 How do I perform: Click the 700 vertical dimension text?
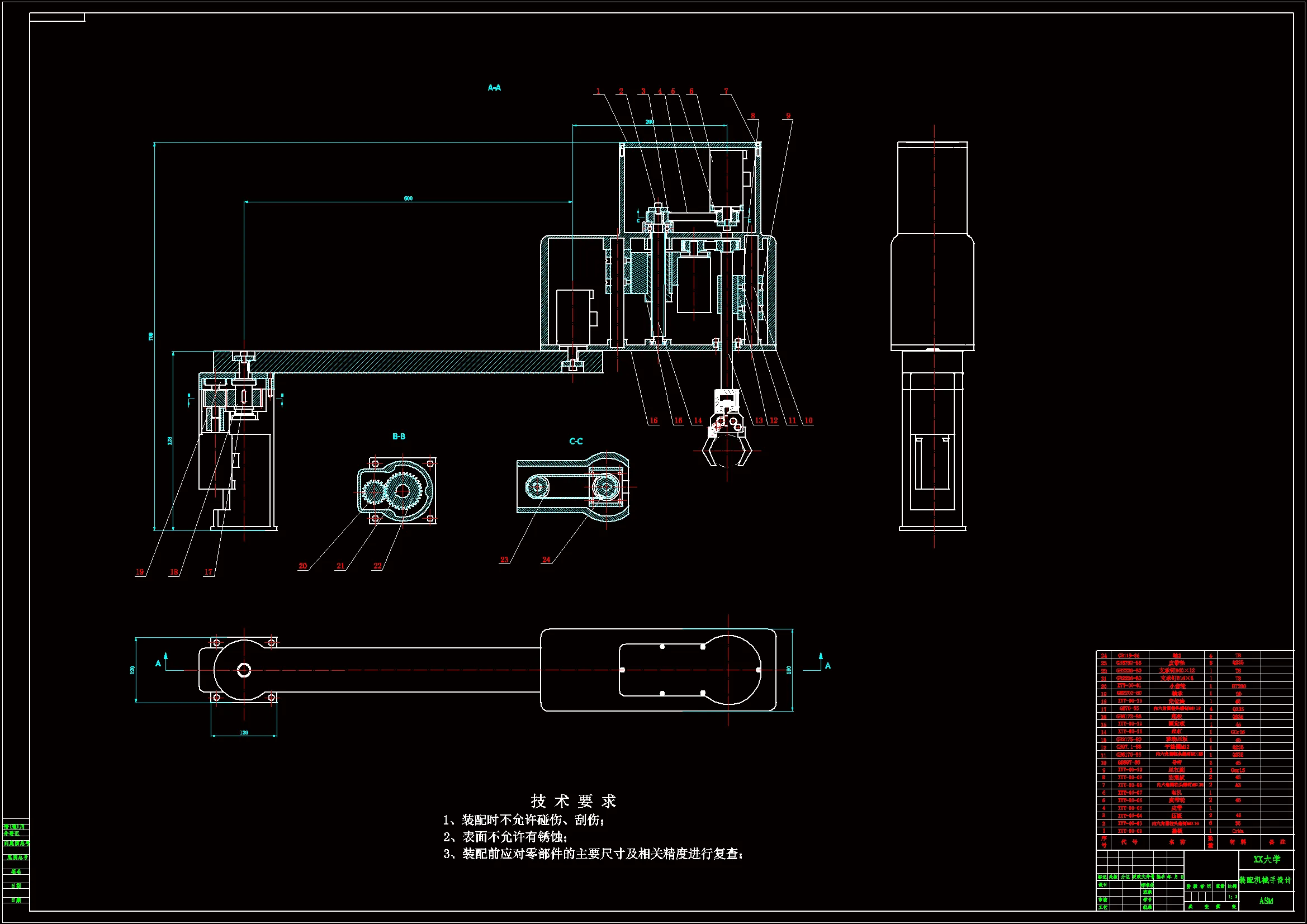(151, 337)
